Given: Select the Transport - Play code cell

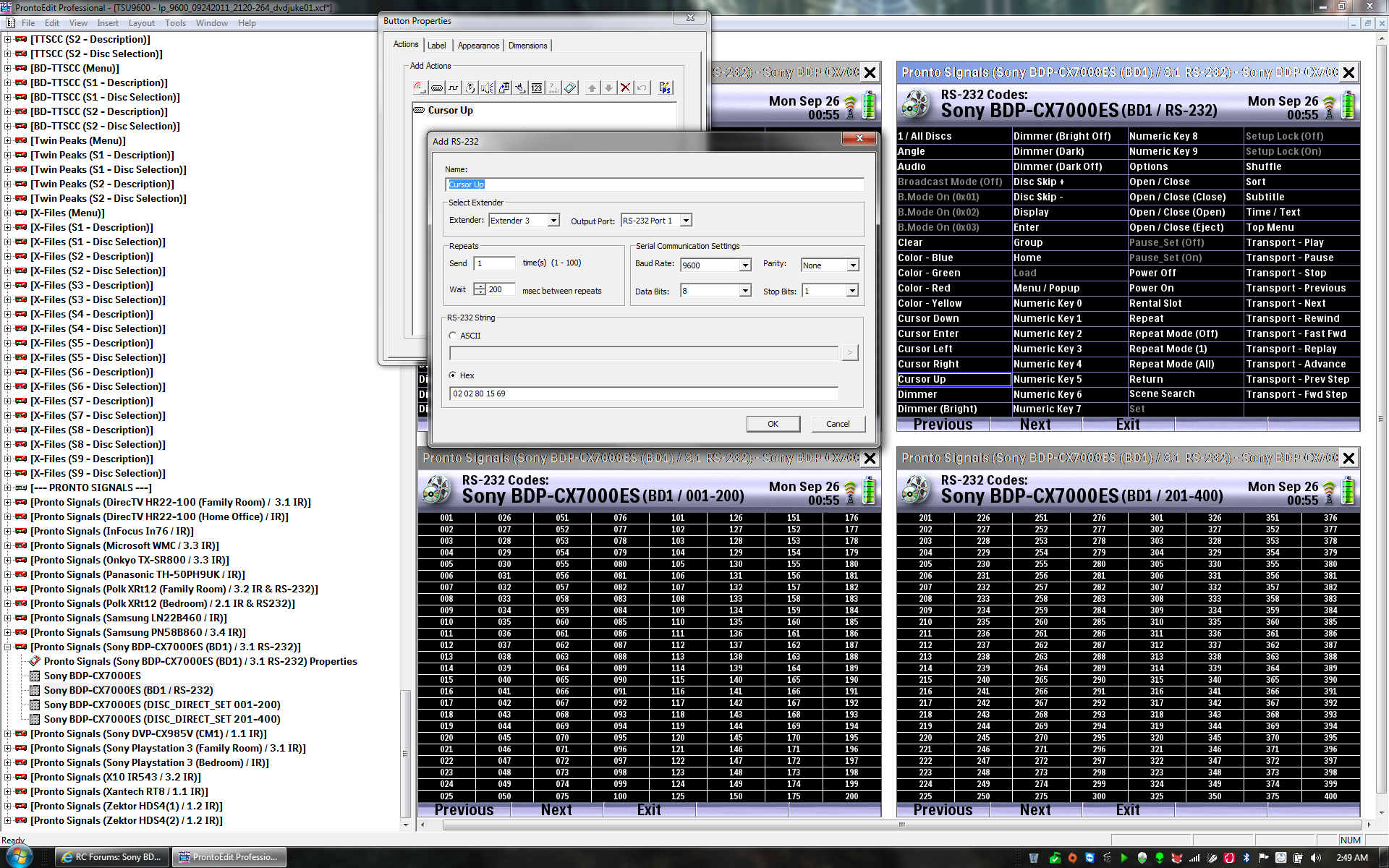Looking at the screenshot, I should tap(1301, 242).
